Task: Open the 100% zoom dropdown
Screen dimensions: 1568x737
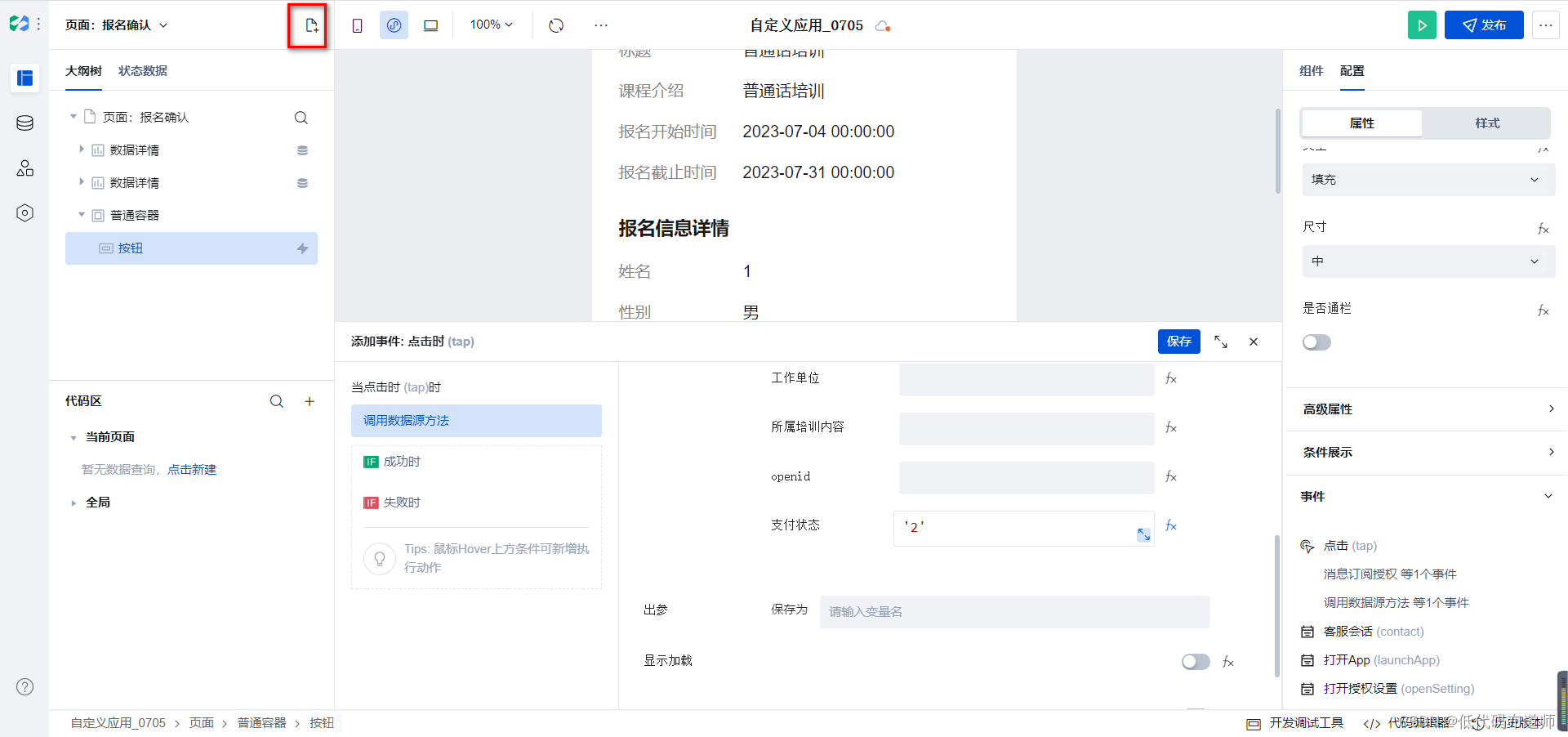Action: 491,25
